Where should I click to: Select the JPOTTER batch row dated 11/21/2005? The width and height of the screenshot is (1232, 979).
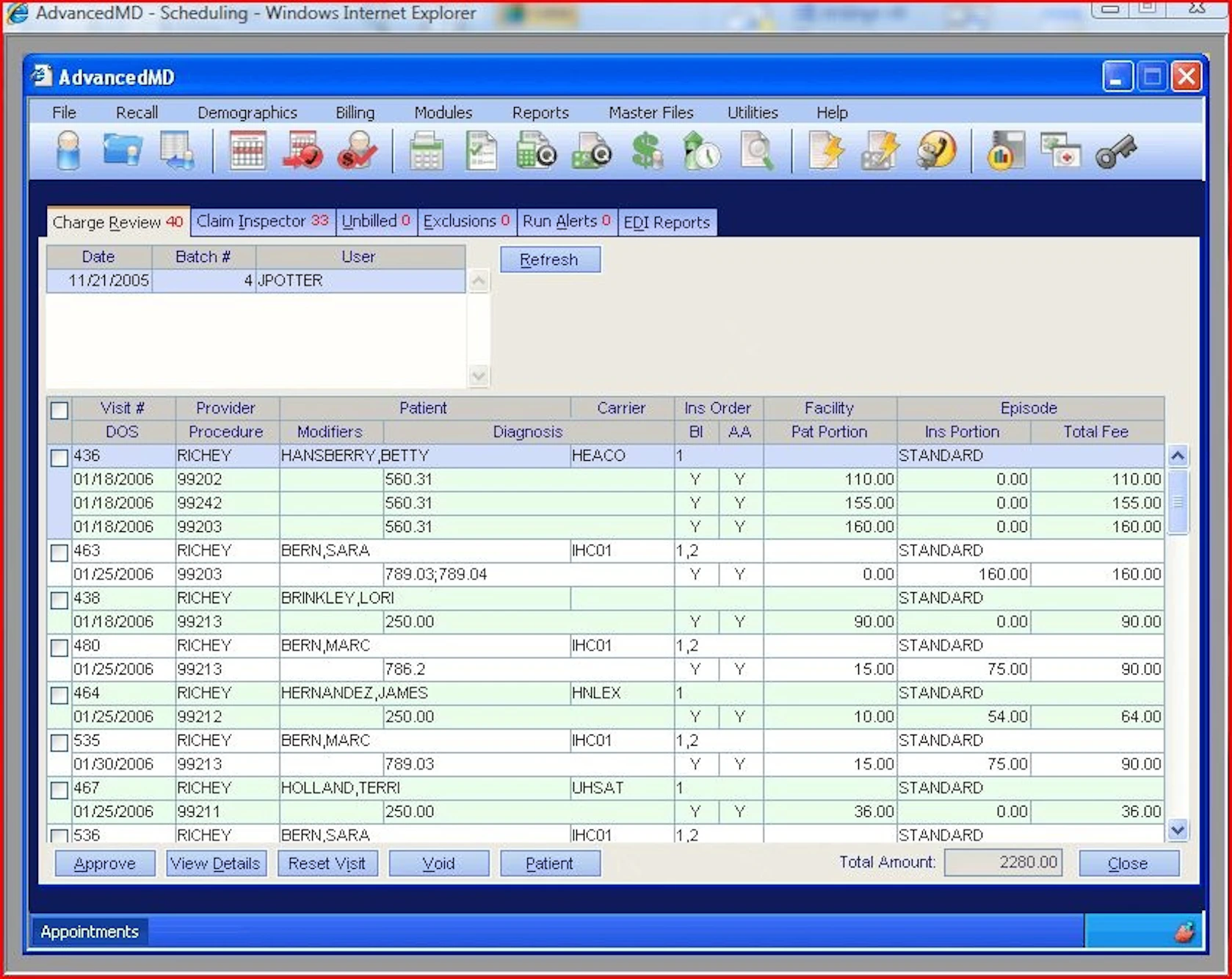(256, 280)
